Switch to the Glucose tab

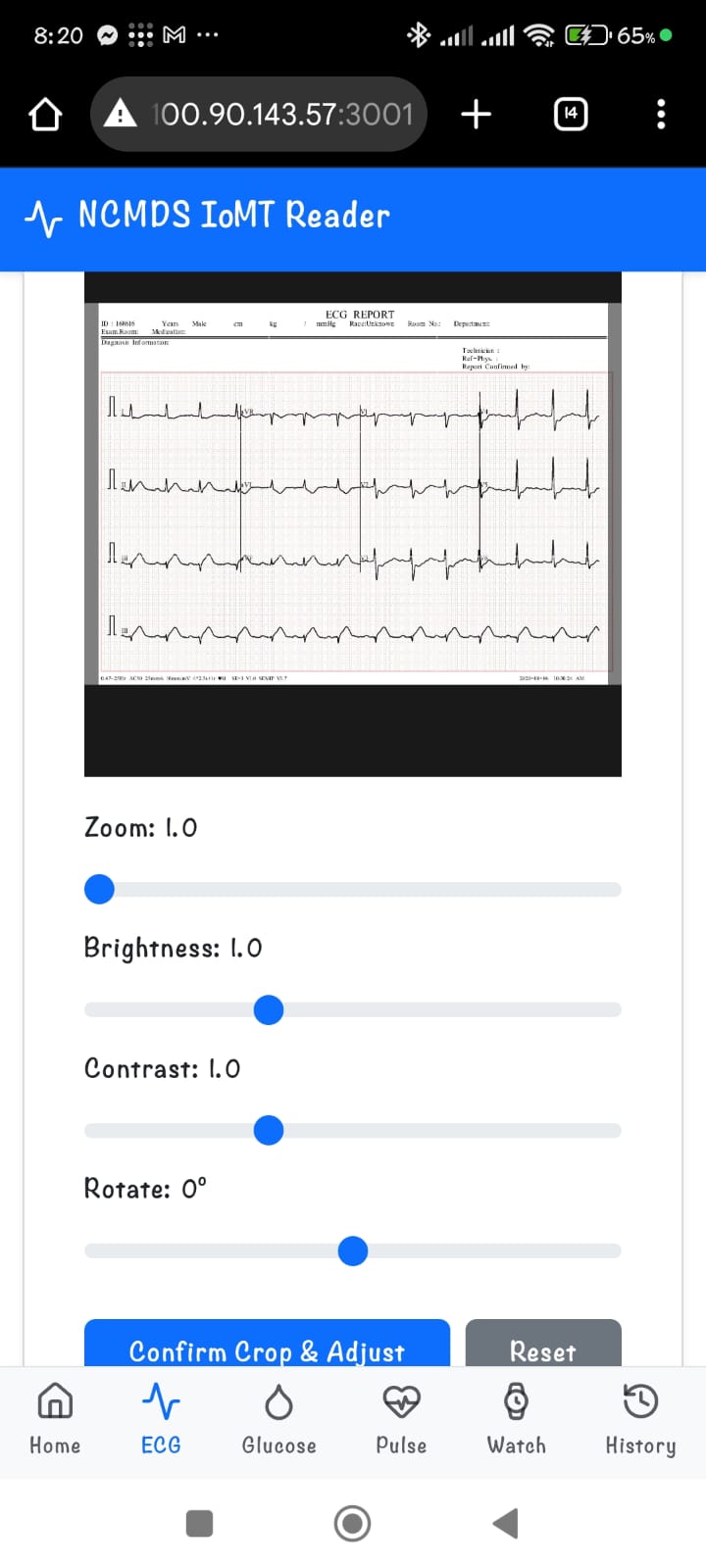click(x=279, y=1419)
